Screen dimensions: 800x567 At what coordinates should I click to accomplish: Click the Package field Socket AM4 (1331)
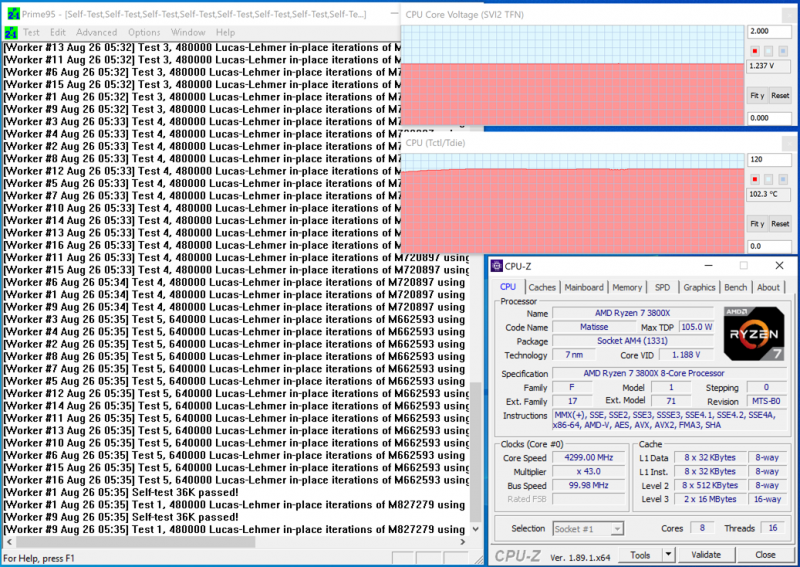(x=633, y=340)
